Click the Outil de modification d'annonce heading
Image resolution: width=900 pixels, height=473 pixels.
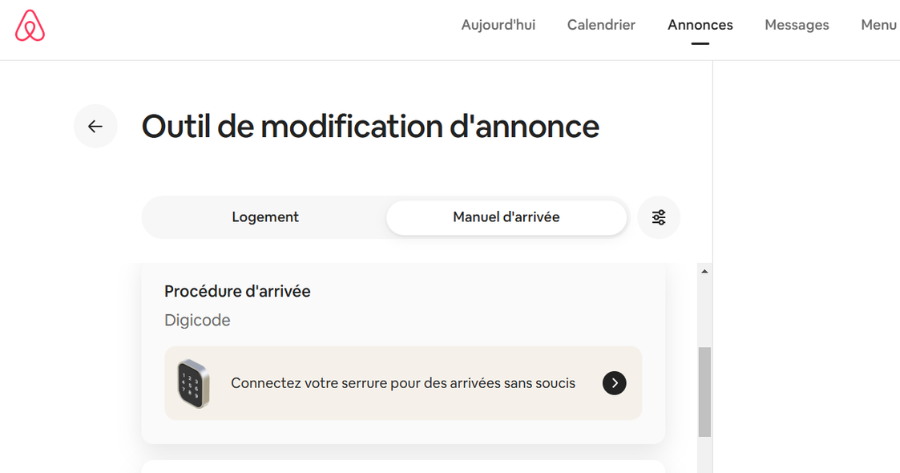pos(370,126)
